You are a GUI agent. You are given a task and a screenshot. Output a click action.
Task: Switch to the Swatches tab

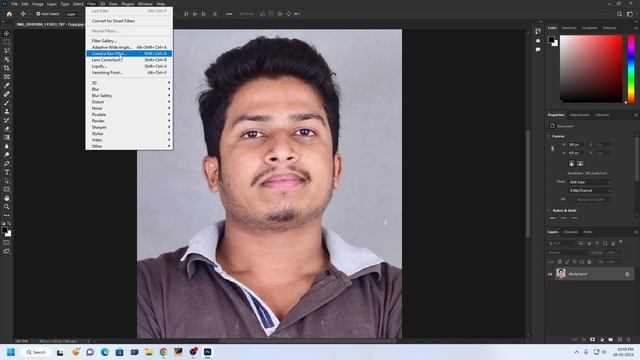pos(569,28)
